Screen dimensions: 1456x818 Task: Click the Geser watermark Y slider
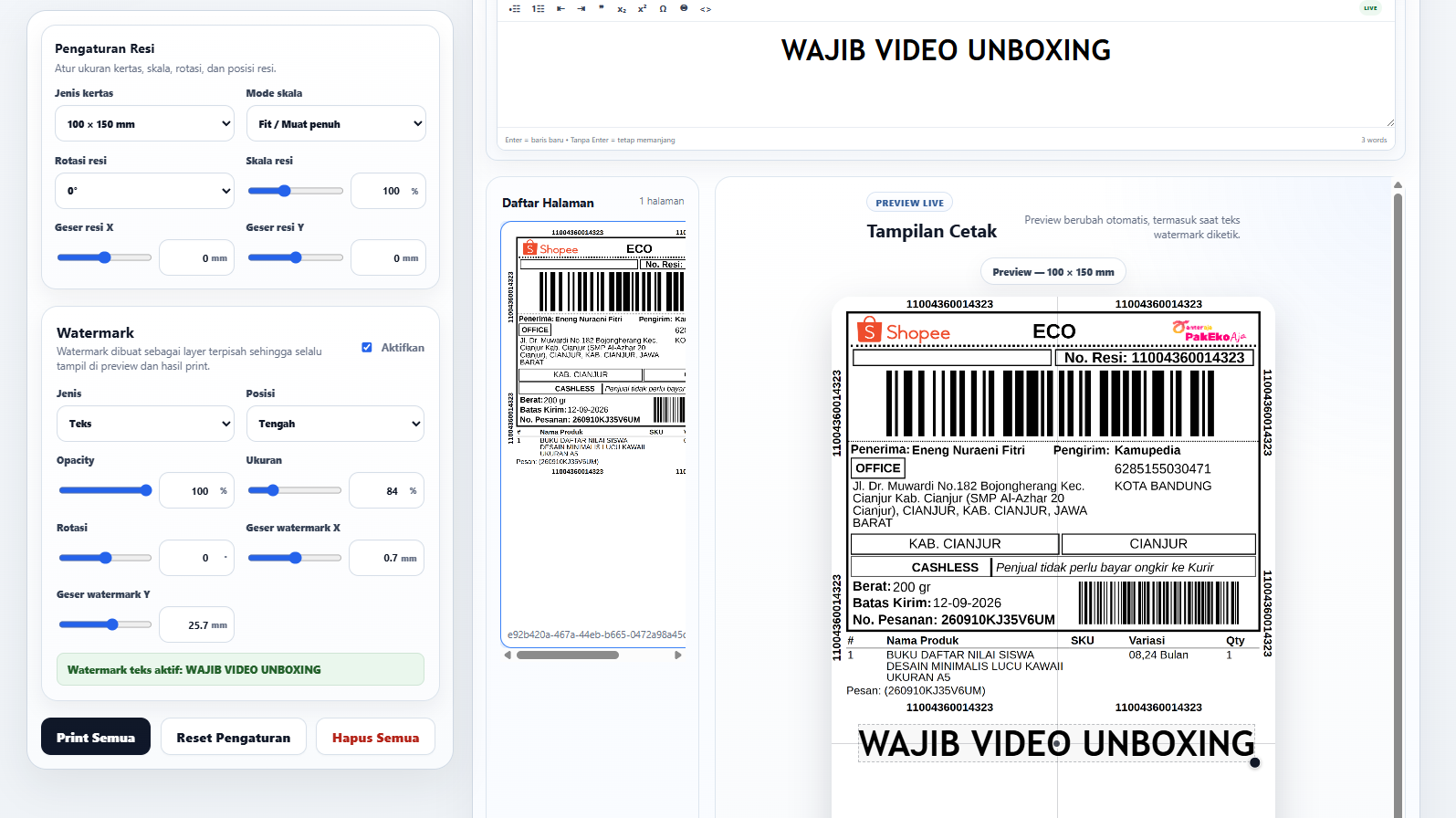coord(105,624)
